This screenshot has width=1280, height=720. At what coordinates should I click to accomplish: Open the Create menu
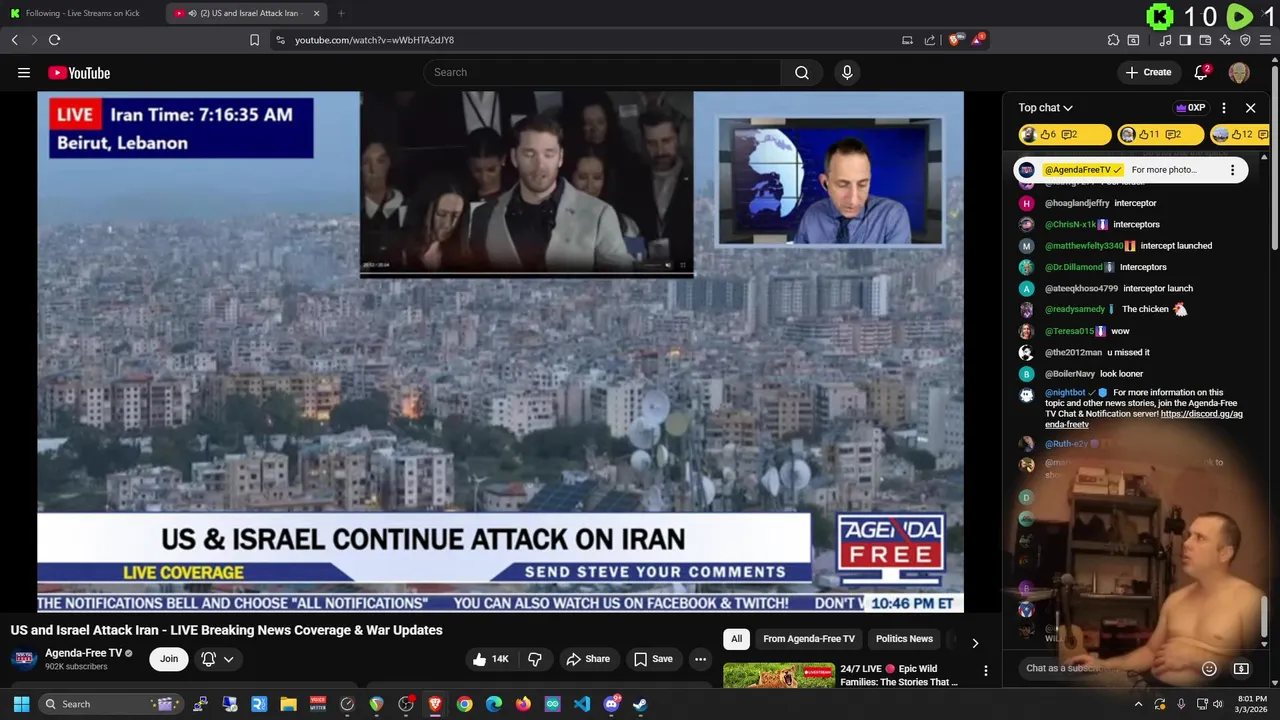pos(1148,72)
